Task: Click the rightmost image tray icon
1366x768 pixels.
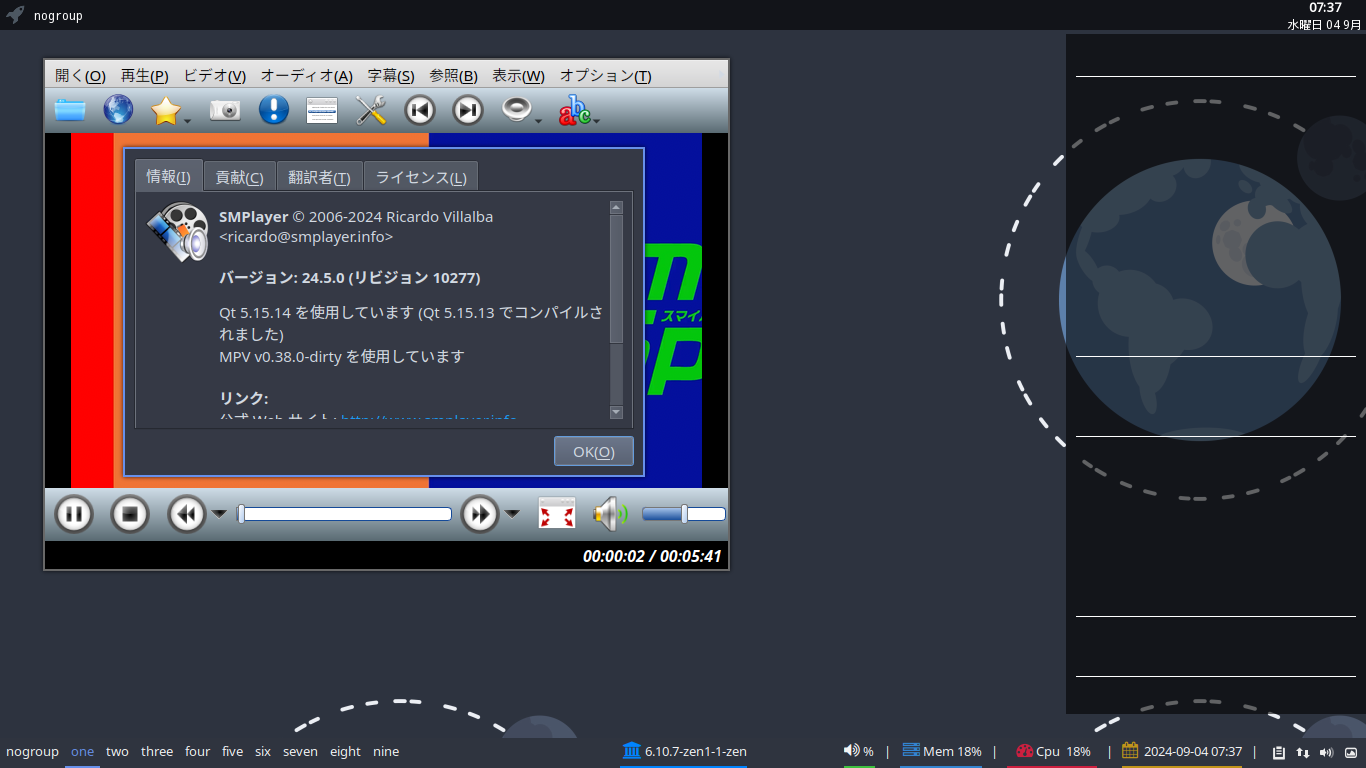Action: click(x=1351, y=752)
